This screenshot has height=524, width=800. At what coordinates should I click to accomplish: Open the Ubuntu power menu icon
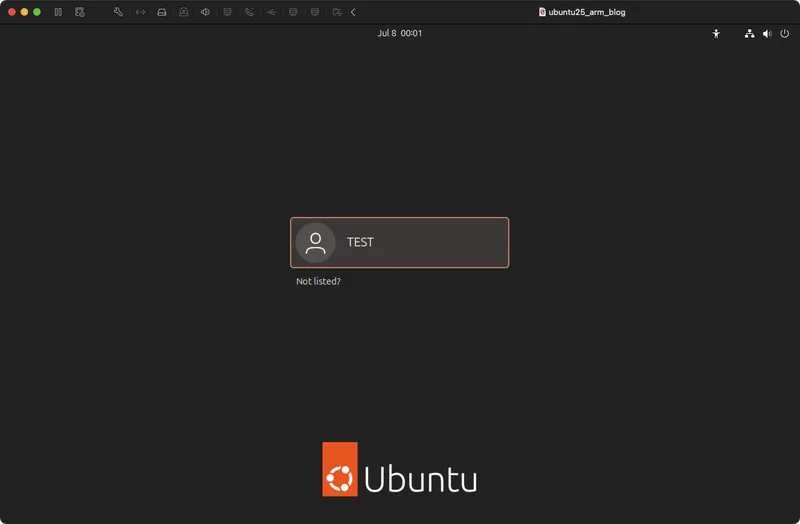click(x=785, y=34)
